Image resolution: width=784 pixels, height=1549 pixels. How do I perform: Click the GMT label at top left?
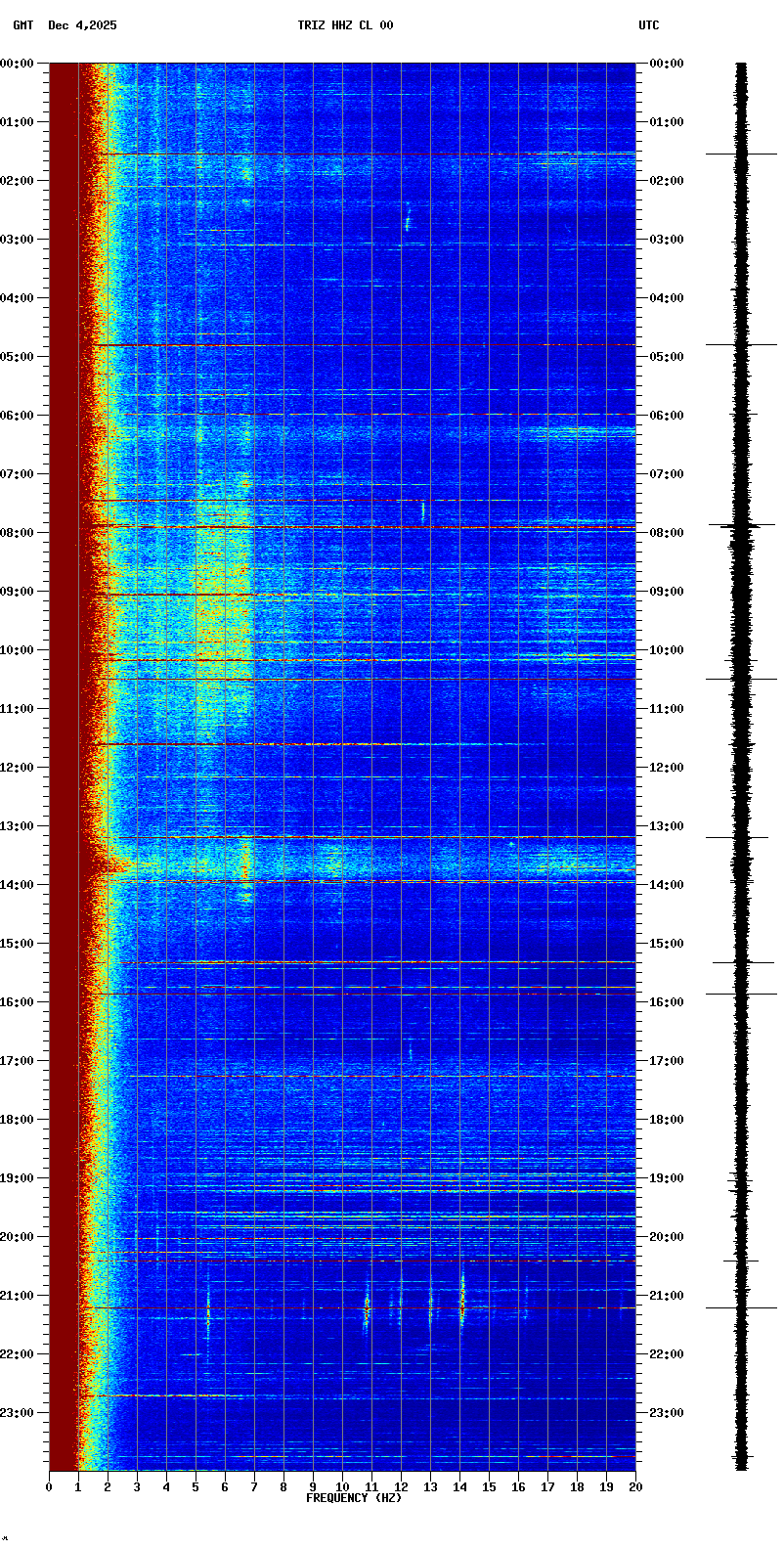pyautogui.click(x=22, y=25)
